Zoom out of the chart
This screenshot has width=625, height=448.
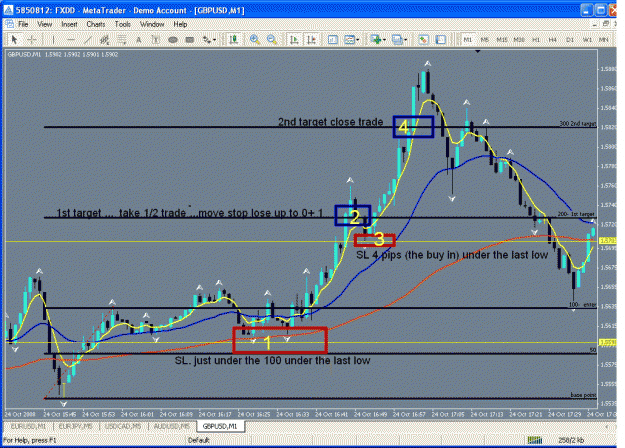[x=271, y=39]
